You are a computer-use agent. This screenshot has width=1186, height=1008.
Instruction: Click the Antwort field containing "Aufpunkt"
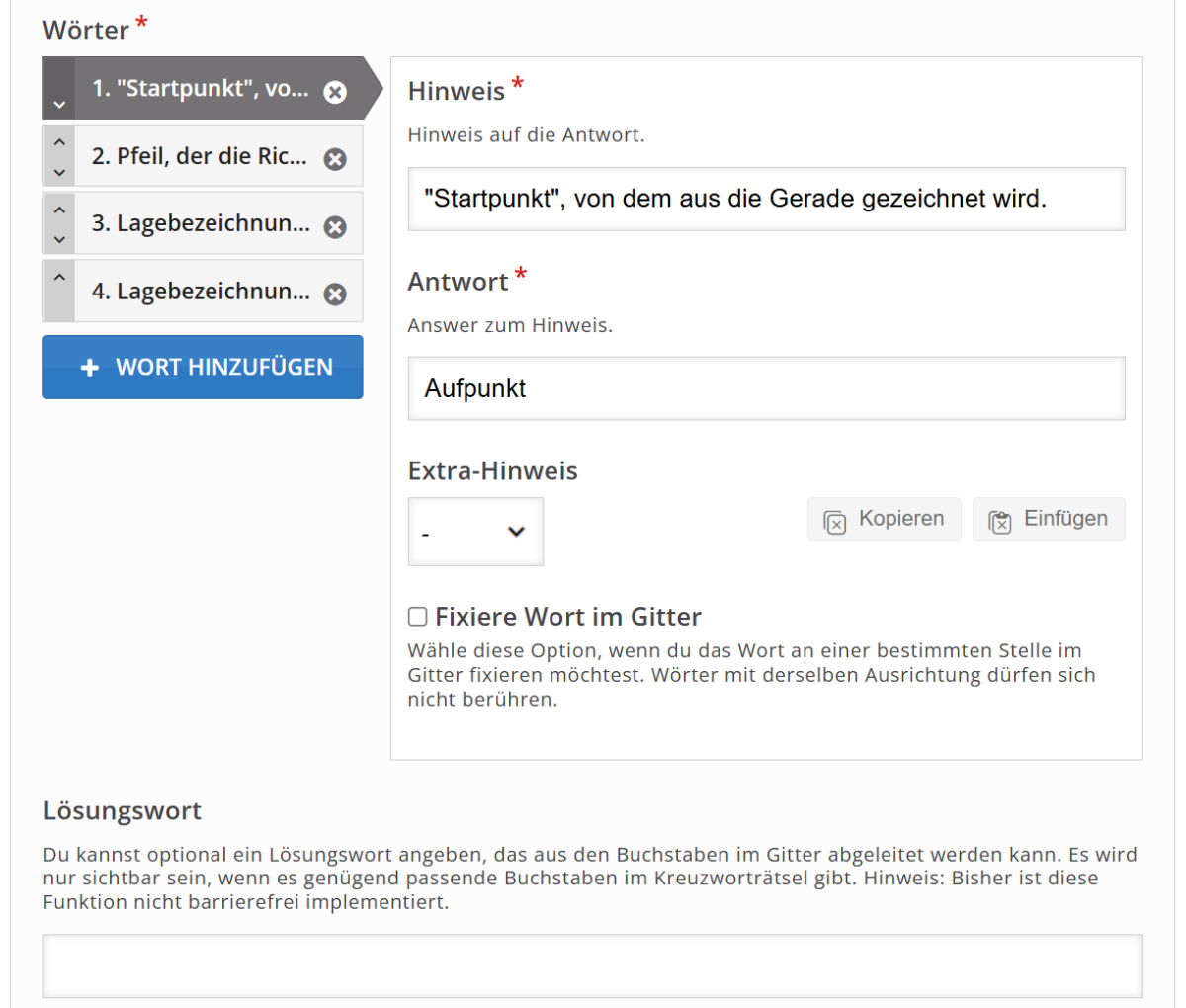pos(766,388)
